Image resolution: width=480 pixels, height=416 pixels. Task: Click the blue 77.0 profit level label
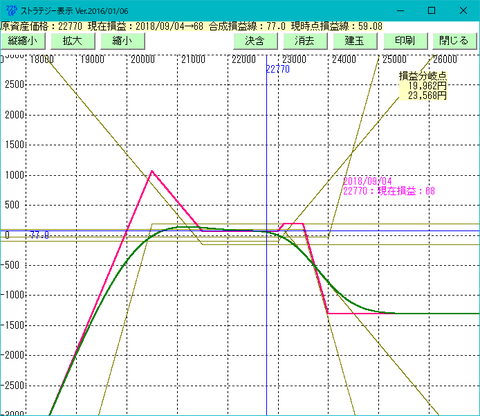point(40,235)
